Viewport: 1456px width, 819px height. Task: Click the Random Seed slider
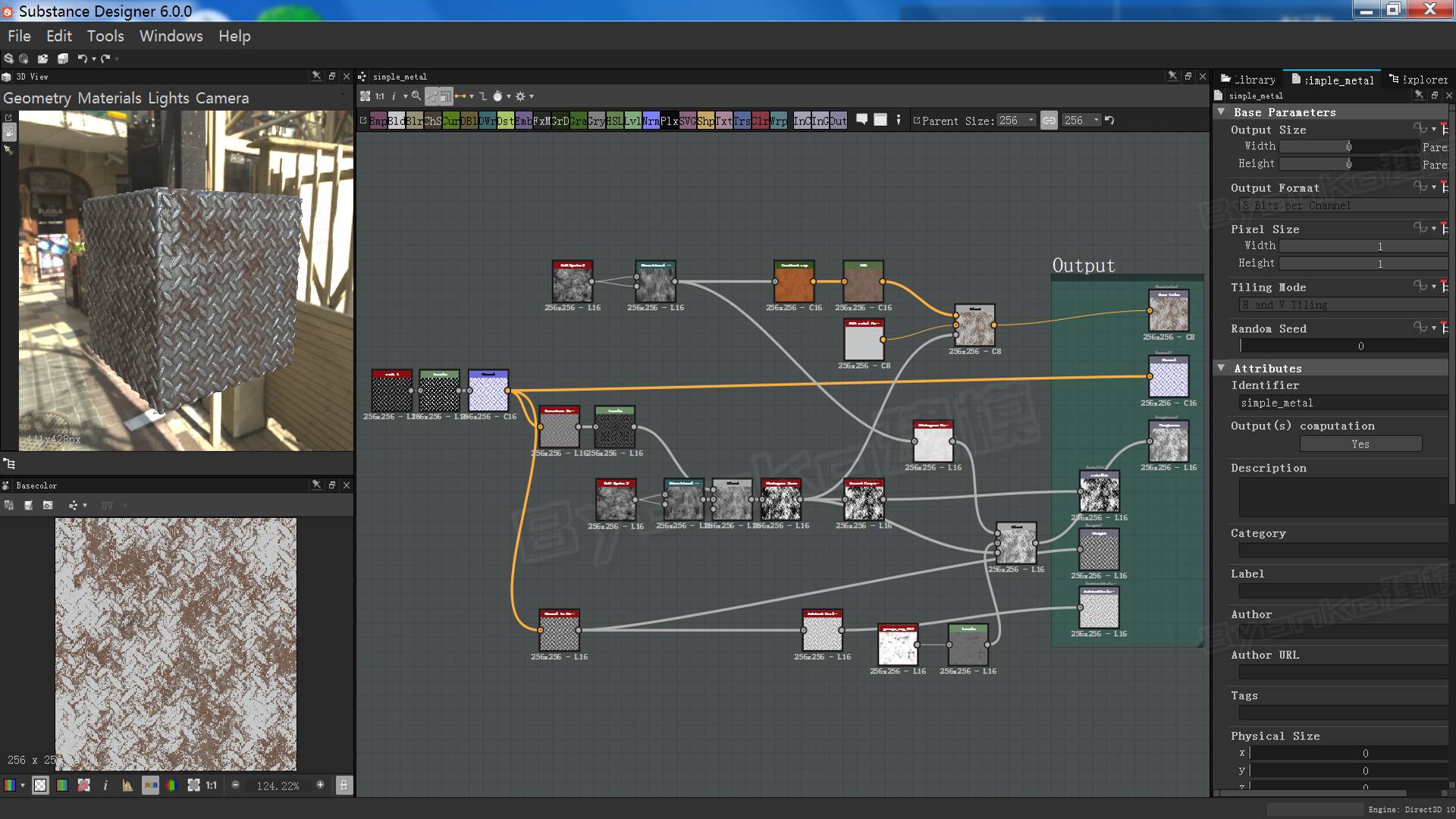1342,346
